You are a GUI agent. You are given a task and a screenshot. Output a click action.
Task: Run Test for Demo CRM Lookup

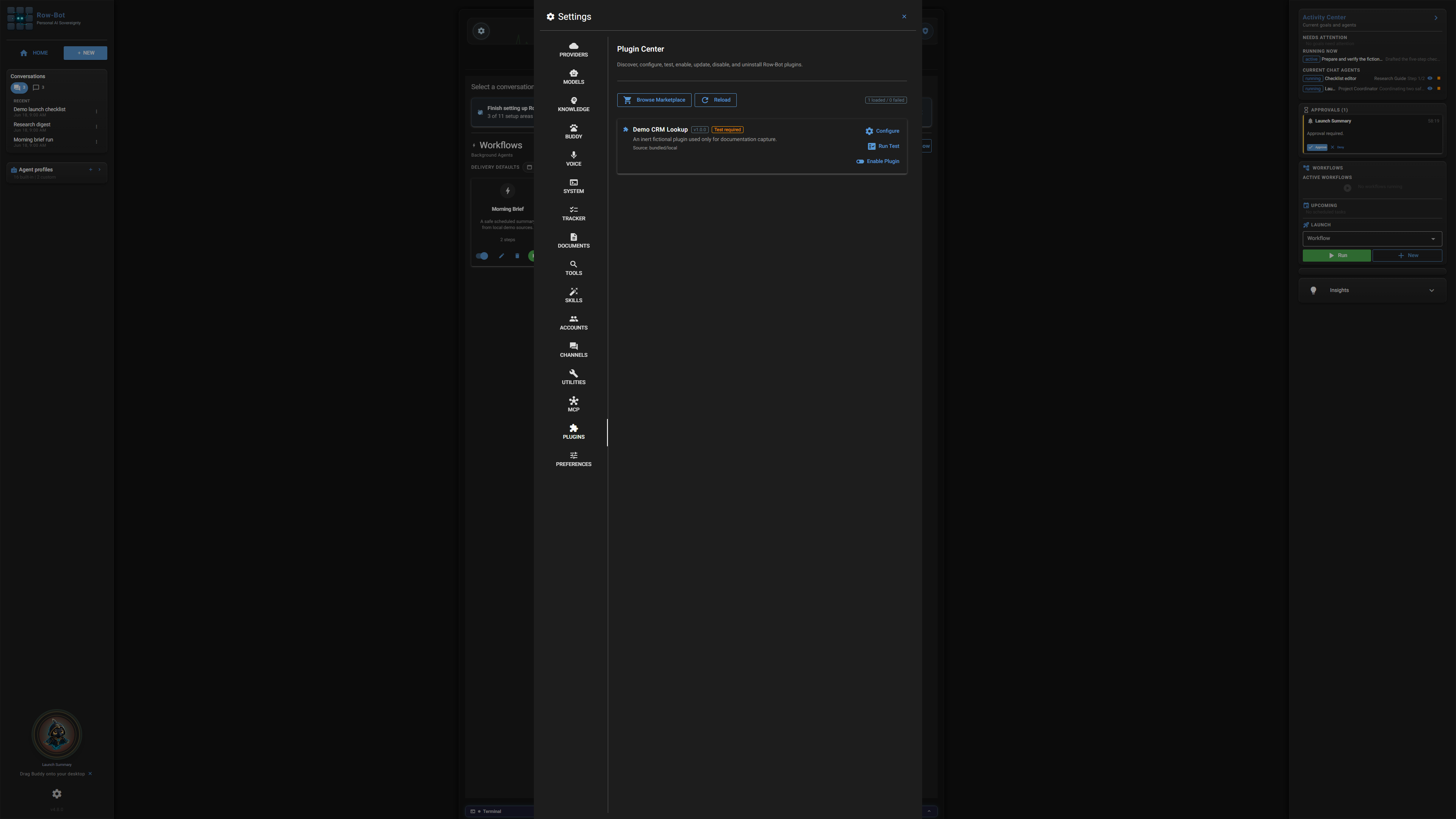883,146
